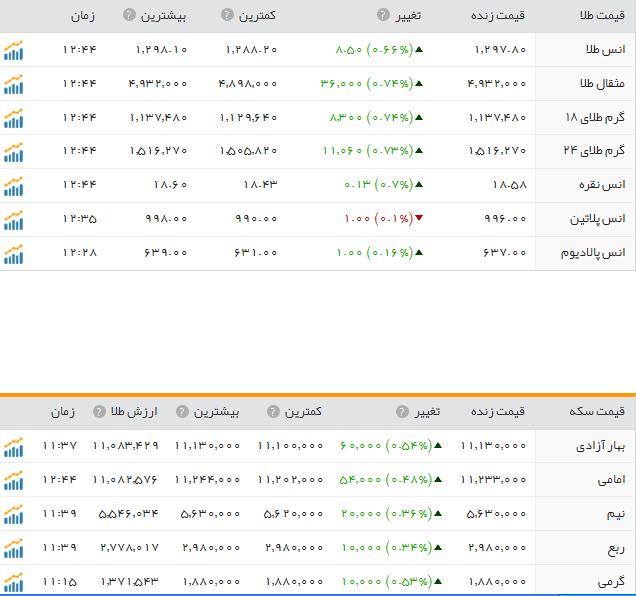Open ربع coin label
Image resolution: width=636 pixels, height=596 pixels.
(x=616, y=549)
